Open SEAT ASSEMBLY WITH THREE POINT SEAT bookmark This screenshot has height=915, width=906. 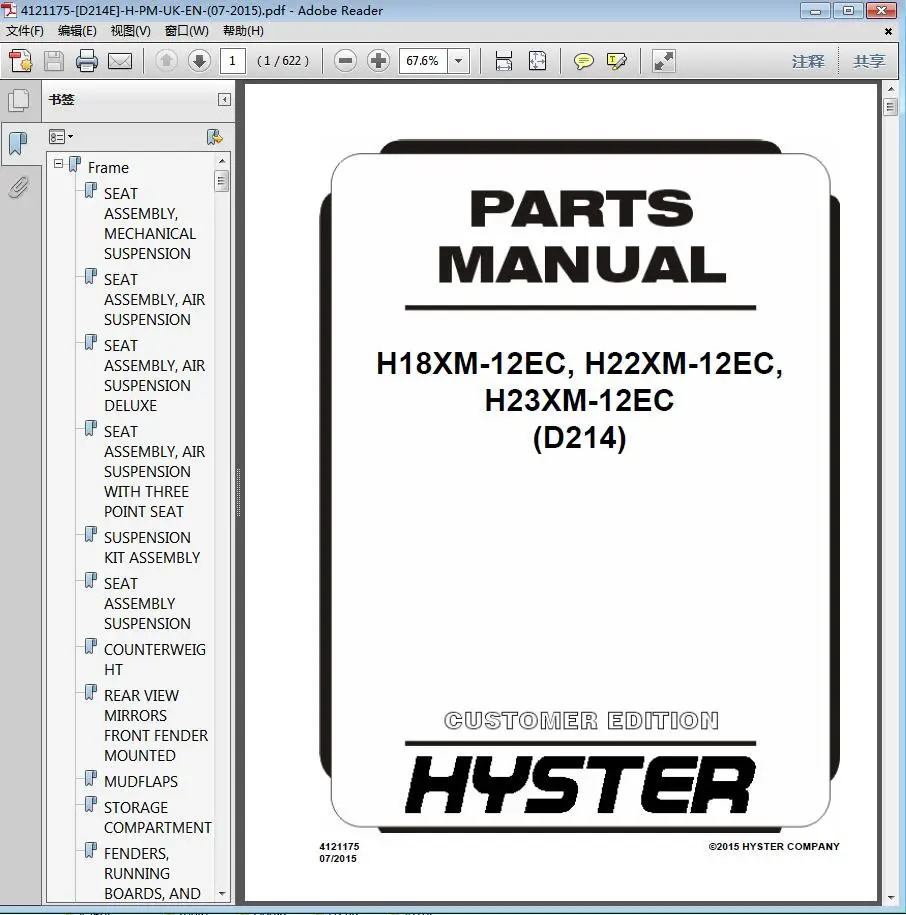(x=155, y=472)
